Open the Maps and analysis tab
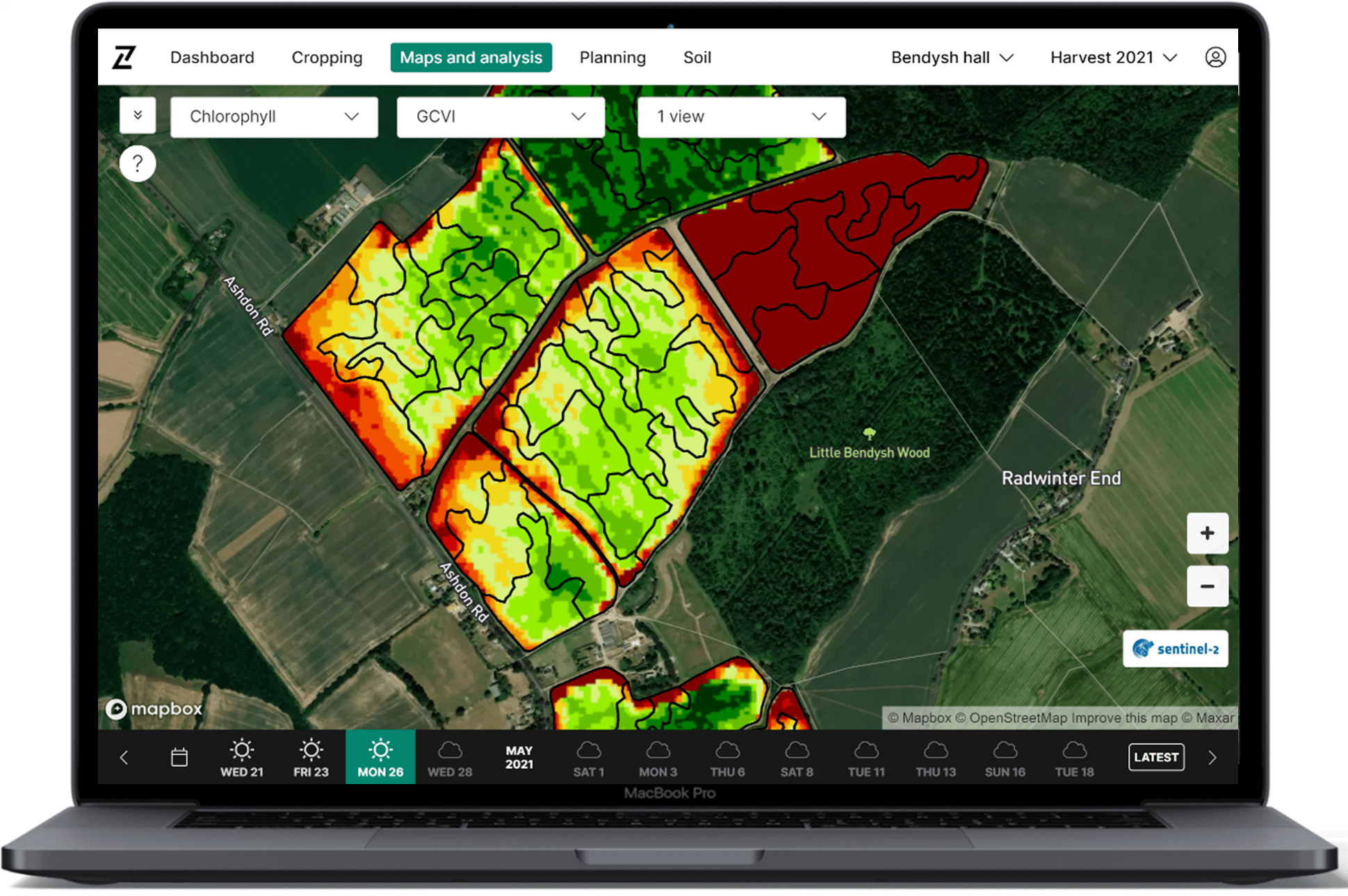This screenshot has width=1348, height=896. click(x=471, y=58)
